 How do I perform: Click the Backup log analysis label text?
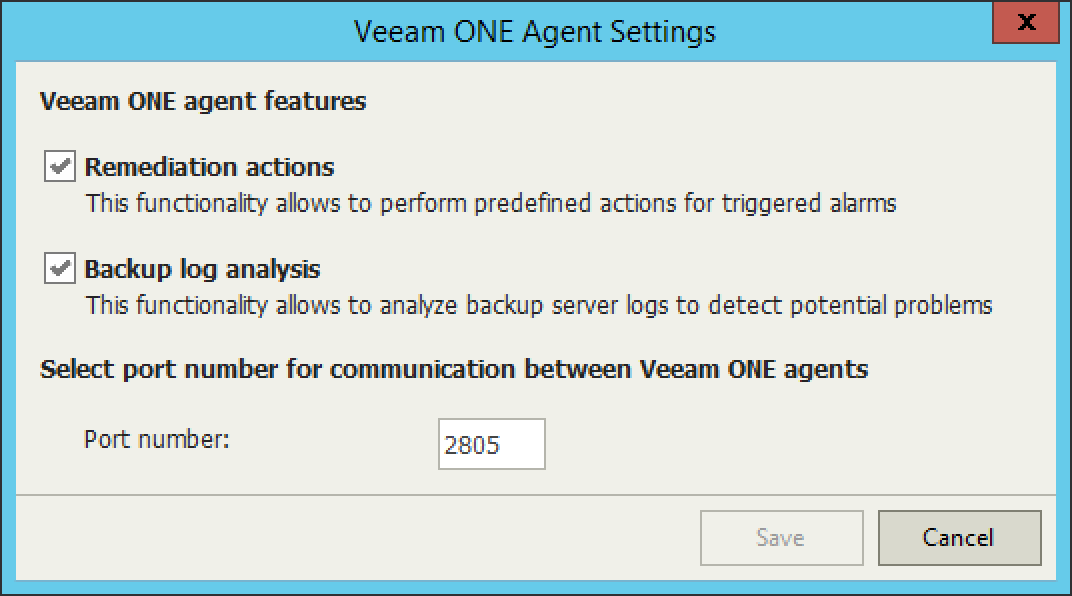coord(202,269)
